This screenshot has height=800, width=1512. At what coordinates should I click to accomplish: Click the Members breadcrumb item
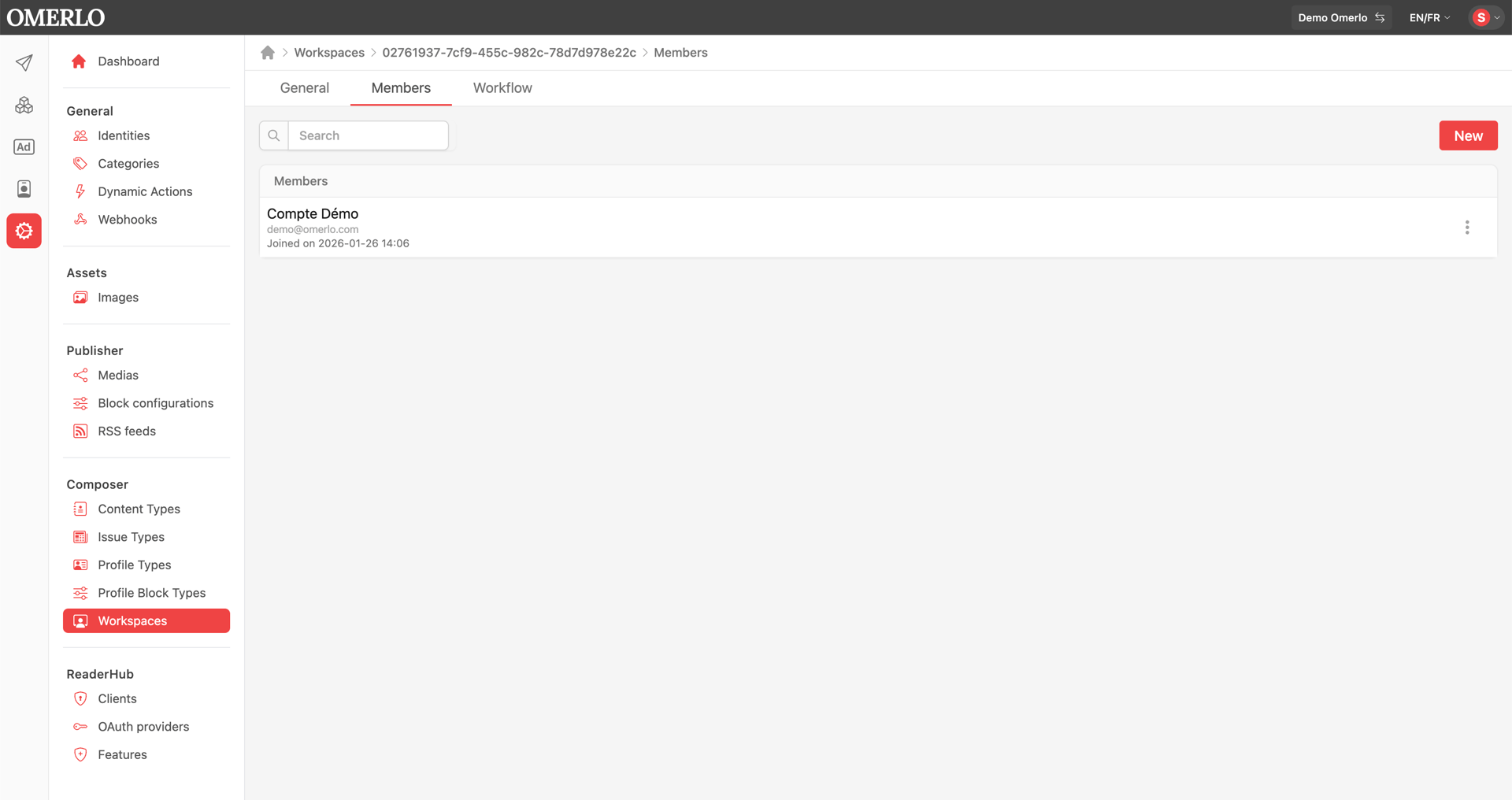click(680, 53)
